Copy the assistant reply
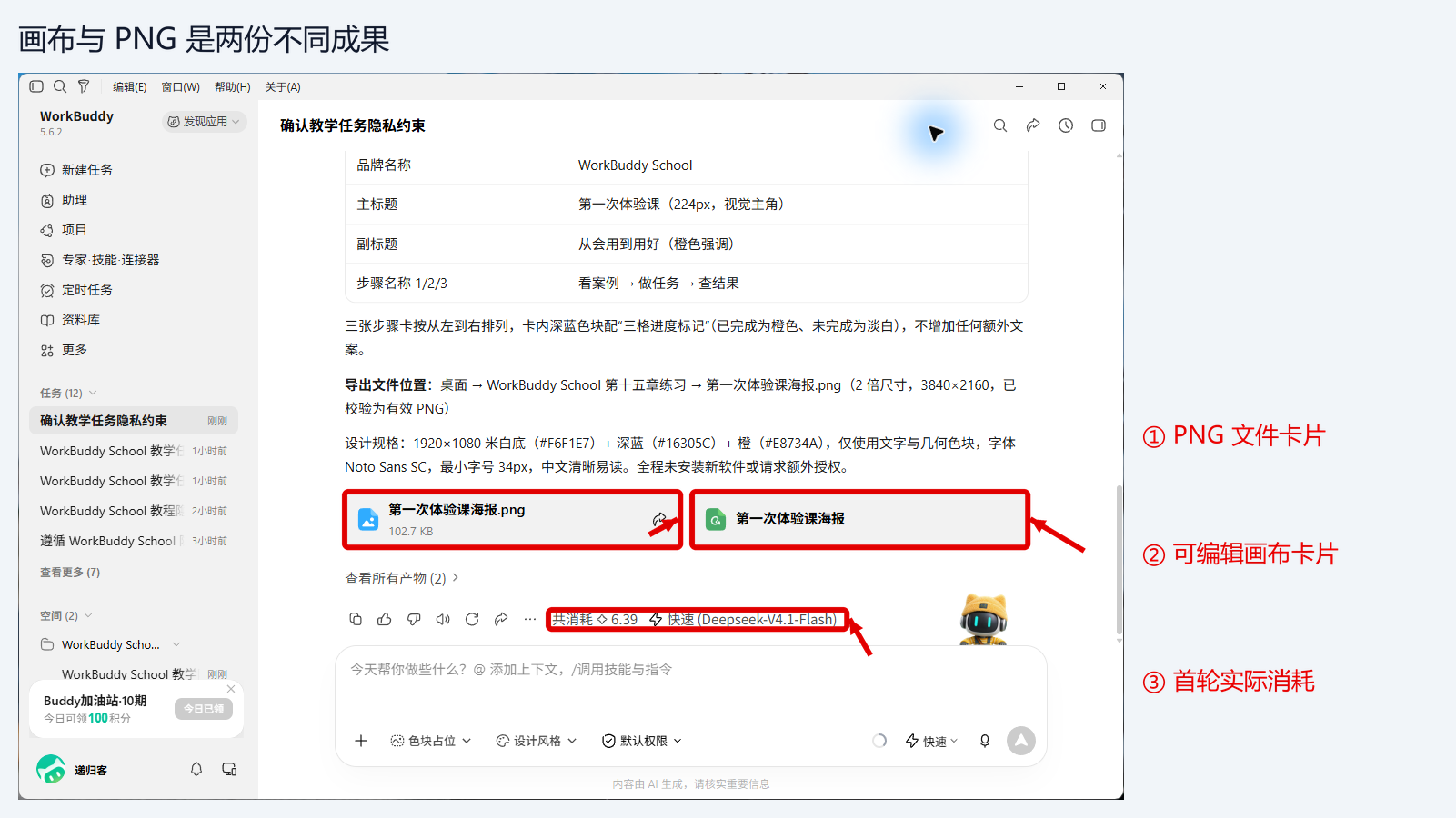 [356, 619]
